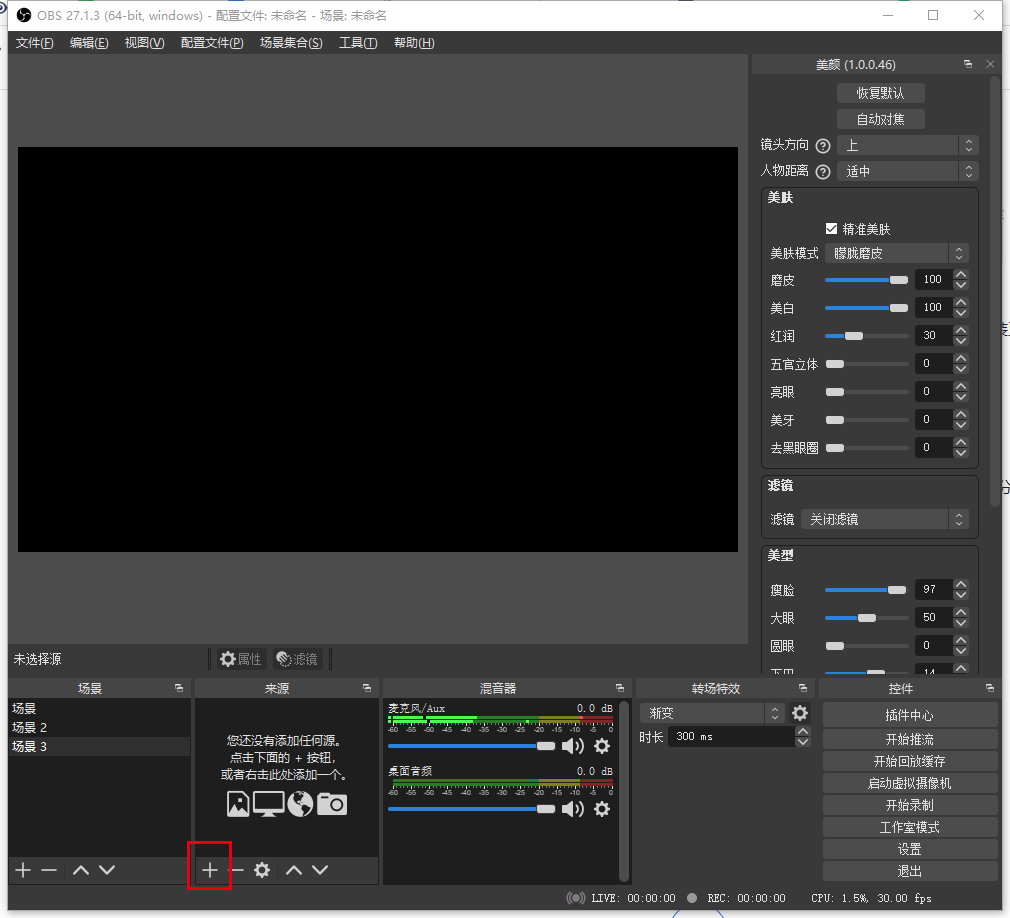Open source properties gear in 来源 panel
Image resolution: width=1010 pixels, height=918 pixels.
click(x=262, y=870)
